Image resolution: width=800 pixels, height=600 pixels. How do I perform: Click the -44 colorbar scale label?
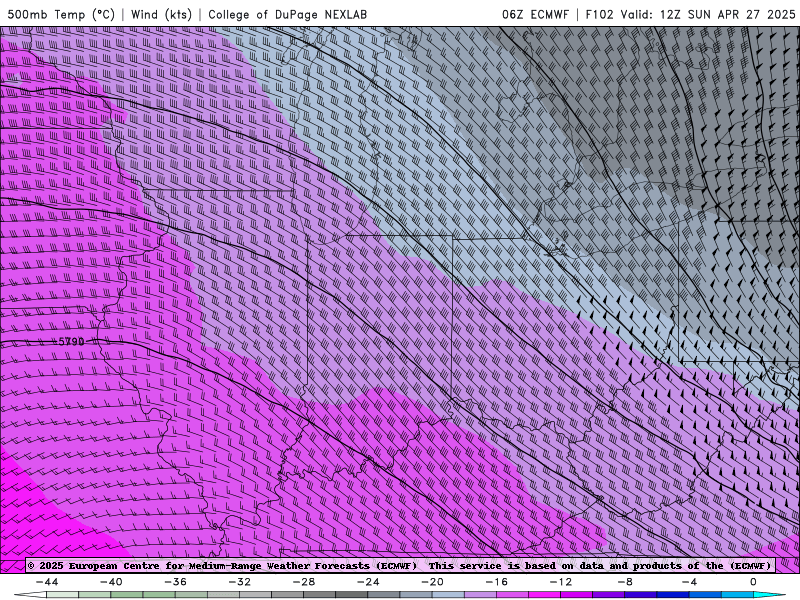point(47,582)
